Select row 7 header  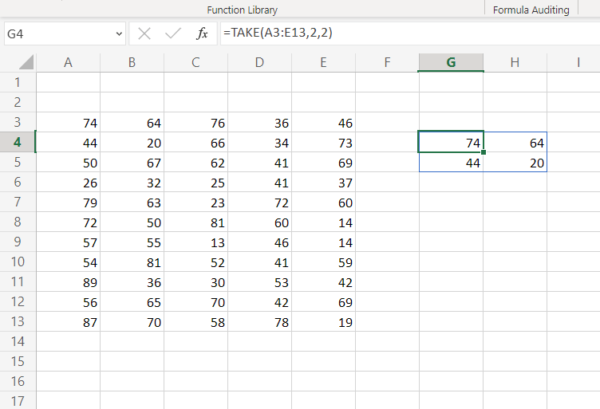[x=18, y=202]
